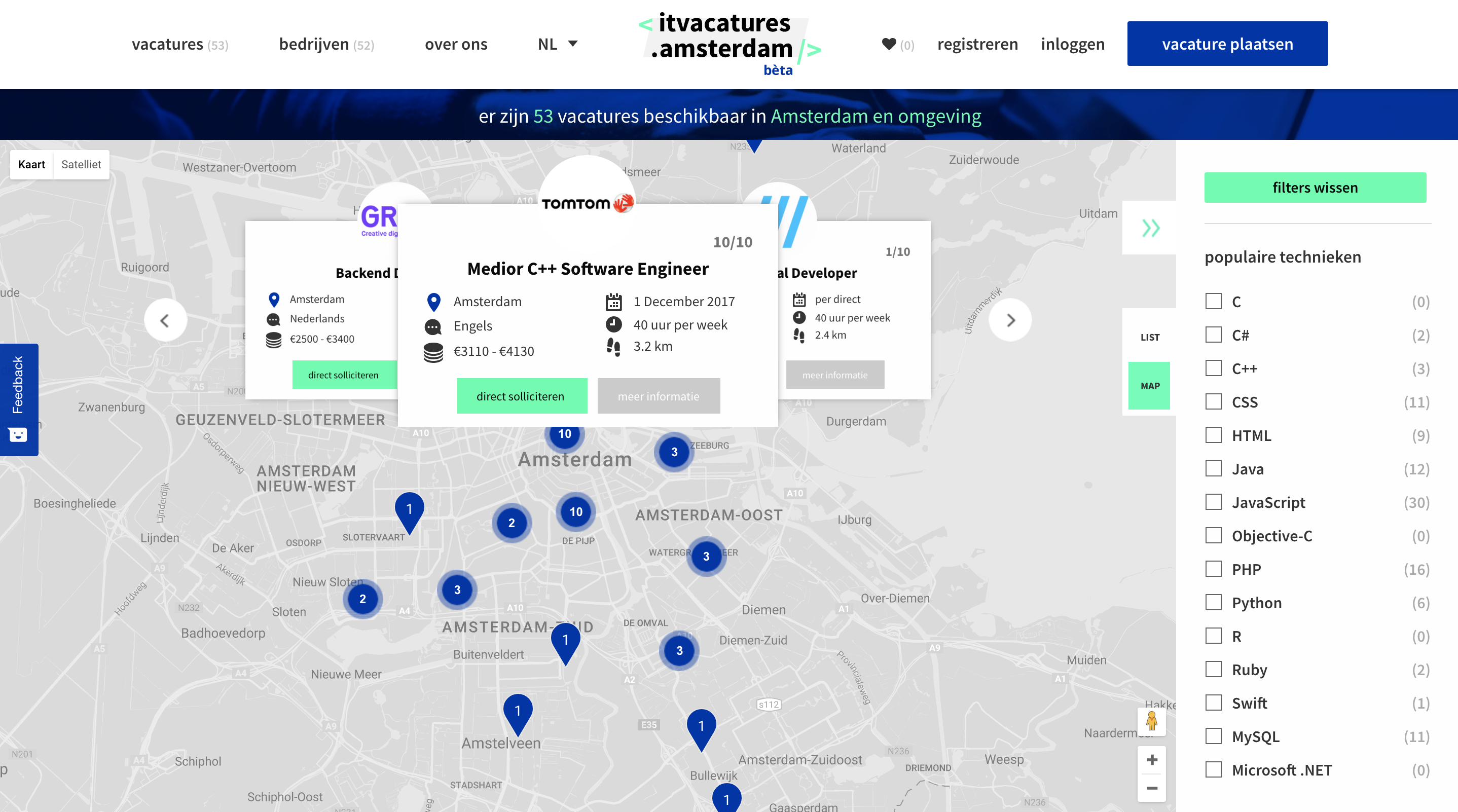Select the Python filter checkbox

[1213, 602]
